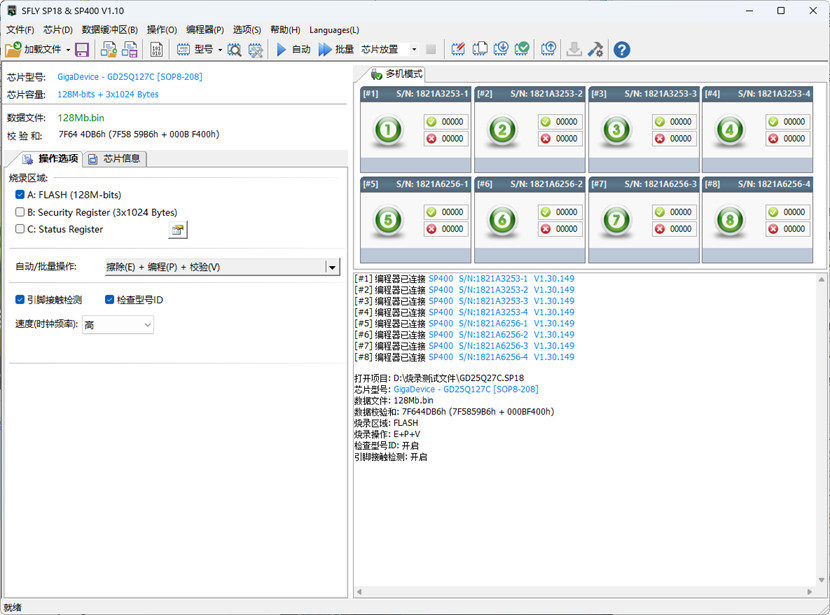The image size is (830, 615).
Task: Open the 编程器(P) menu
Action: pyautogui.click(x=205, y=30)
